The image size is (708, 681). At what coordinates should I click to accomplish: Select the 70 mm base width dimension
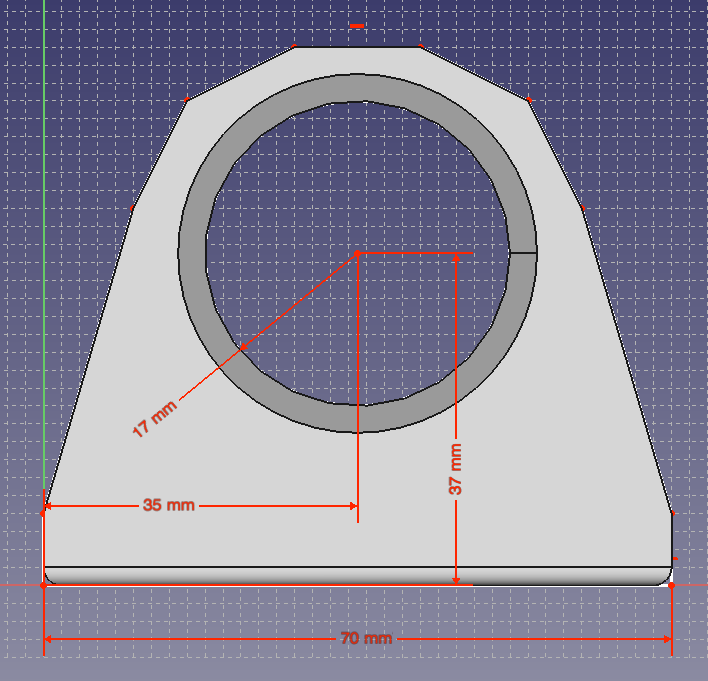click(x=366, y=638)
